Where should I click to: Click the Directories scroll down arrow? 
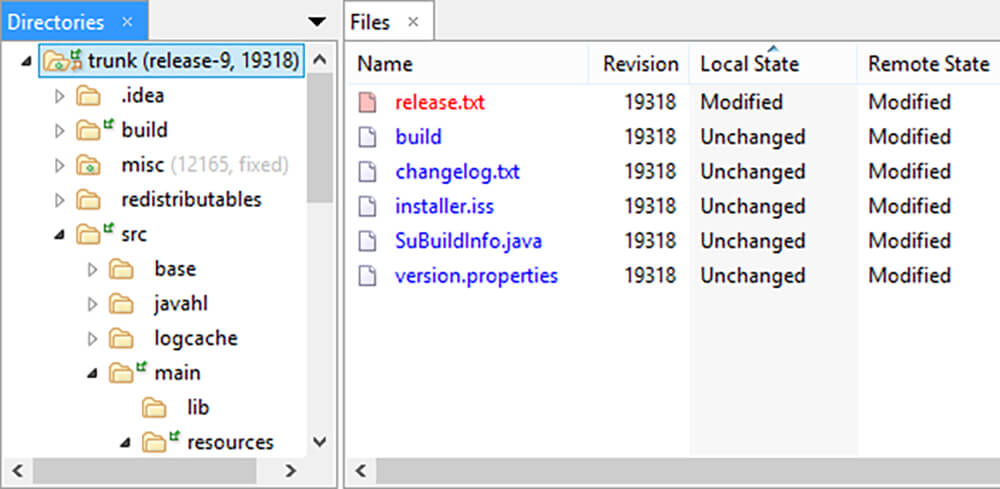click(320, 442)
